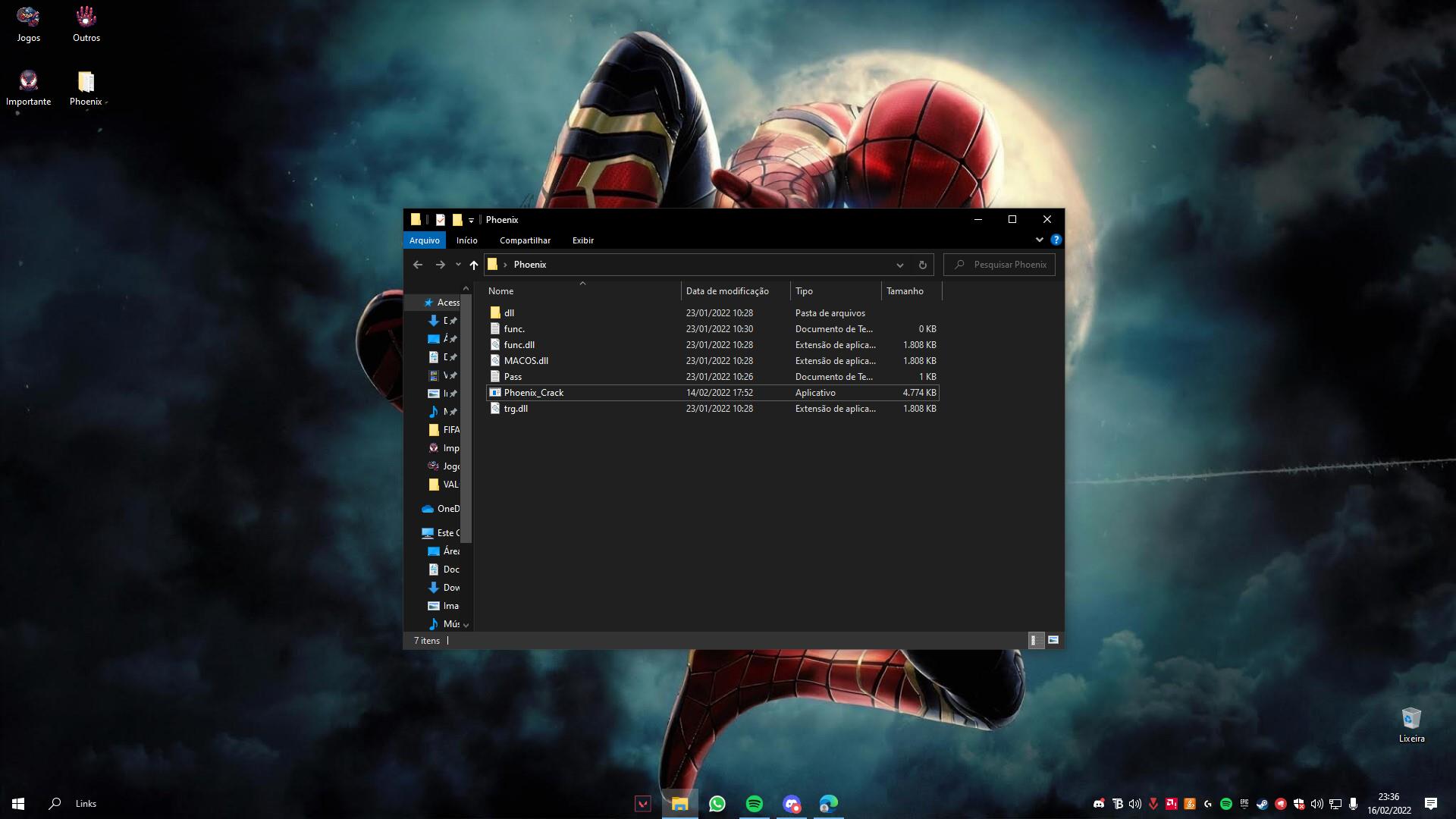
Task: Click the Properties quick access icon
Action: (440, 220)
